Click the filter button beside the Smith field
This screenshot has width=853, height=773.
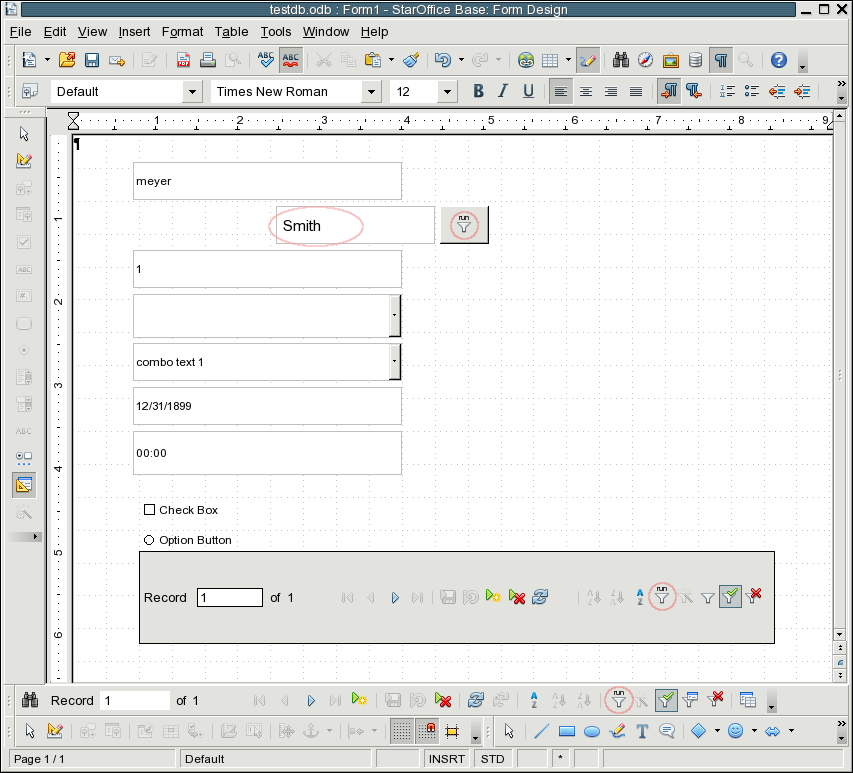[464, 225]
